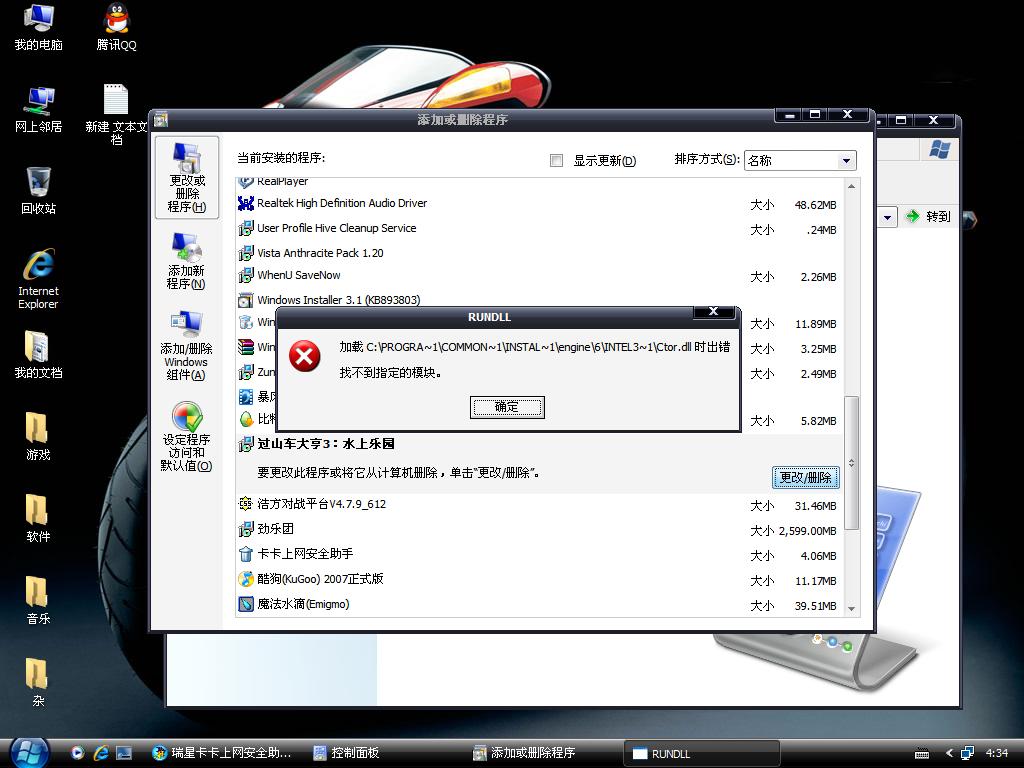Click the 确定 button in RUNDLL dialog
Image resolution: width=1024 pixels, height=768 pixels.
pyautogui.click(x=507, y=407)
